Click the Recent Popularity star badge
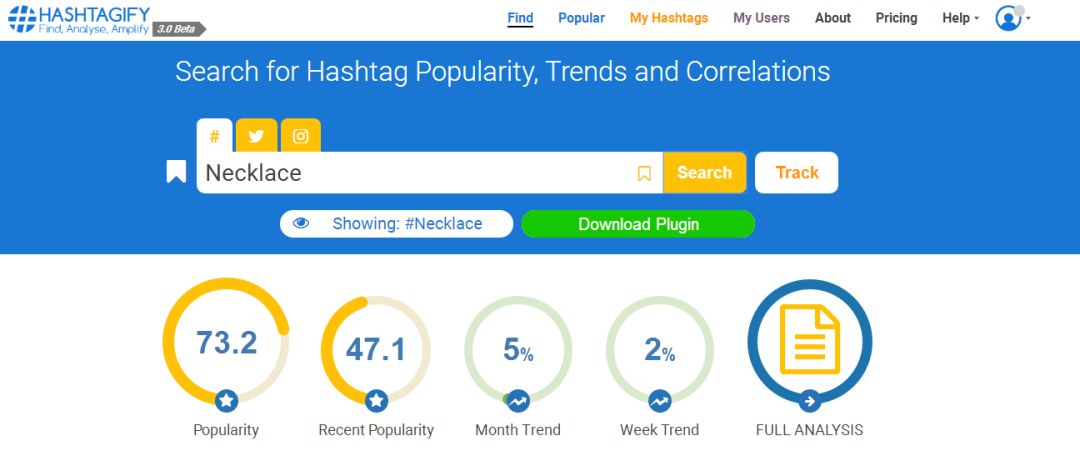 pyautogui.click(x=376, y=401)
